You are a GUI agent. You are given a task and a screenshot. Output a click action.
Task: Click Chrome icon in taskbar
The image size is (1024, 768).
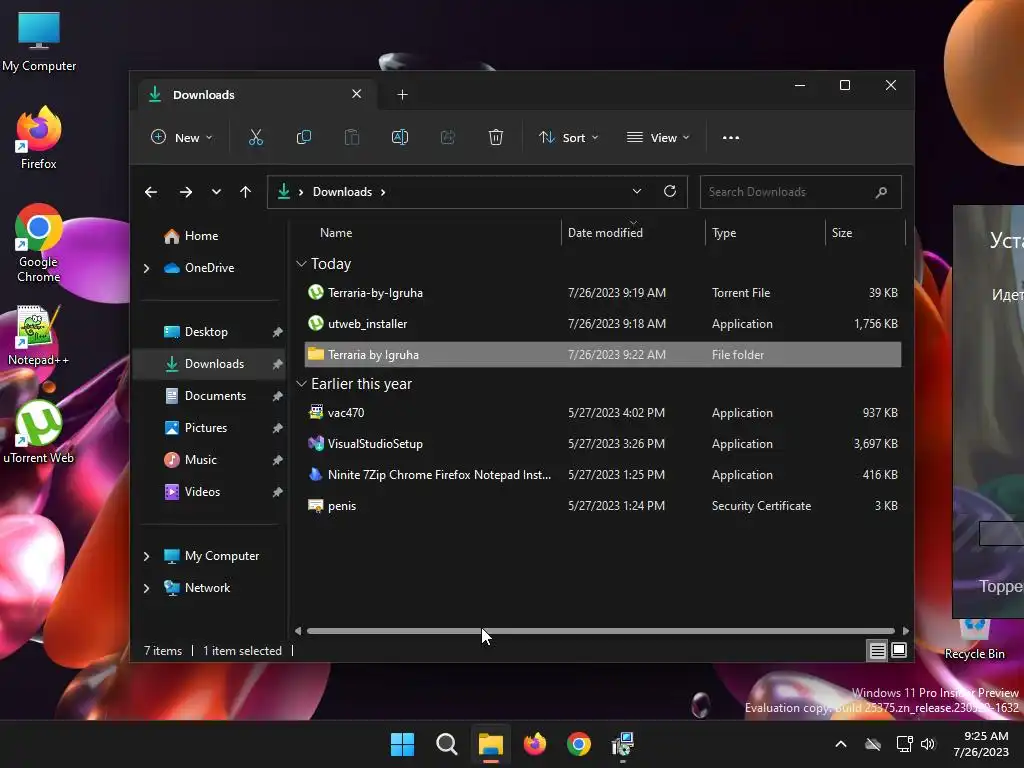[579, 744]
